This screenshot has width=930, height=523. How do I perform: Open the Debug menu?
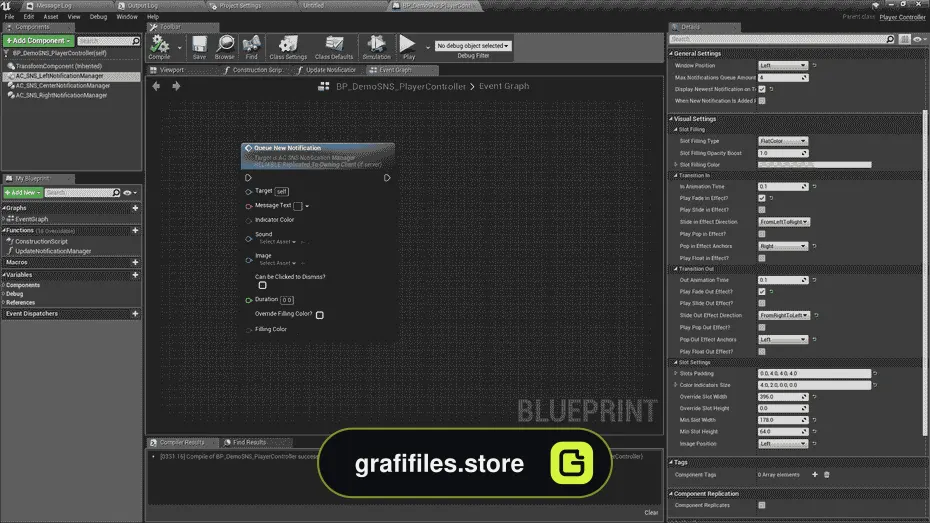pos(98,17)
